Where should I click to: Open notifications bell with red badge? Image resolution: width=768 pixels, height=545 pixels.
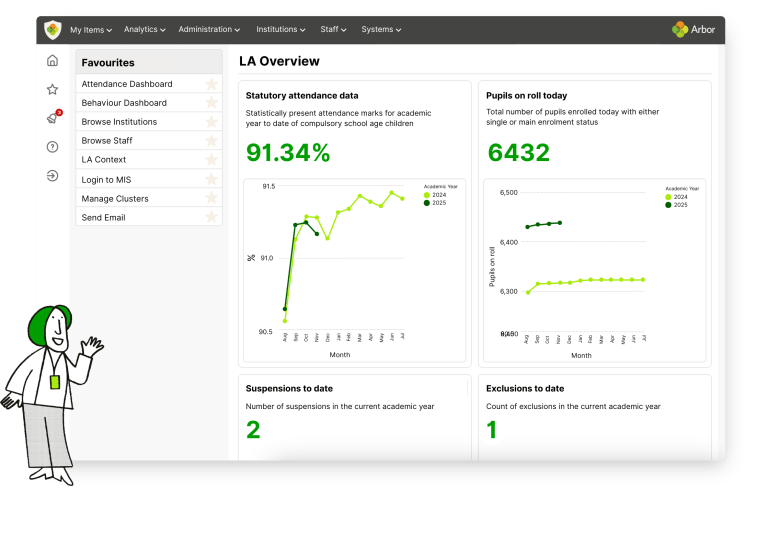coord(53,118)
